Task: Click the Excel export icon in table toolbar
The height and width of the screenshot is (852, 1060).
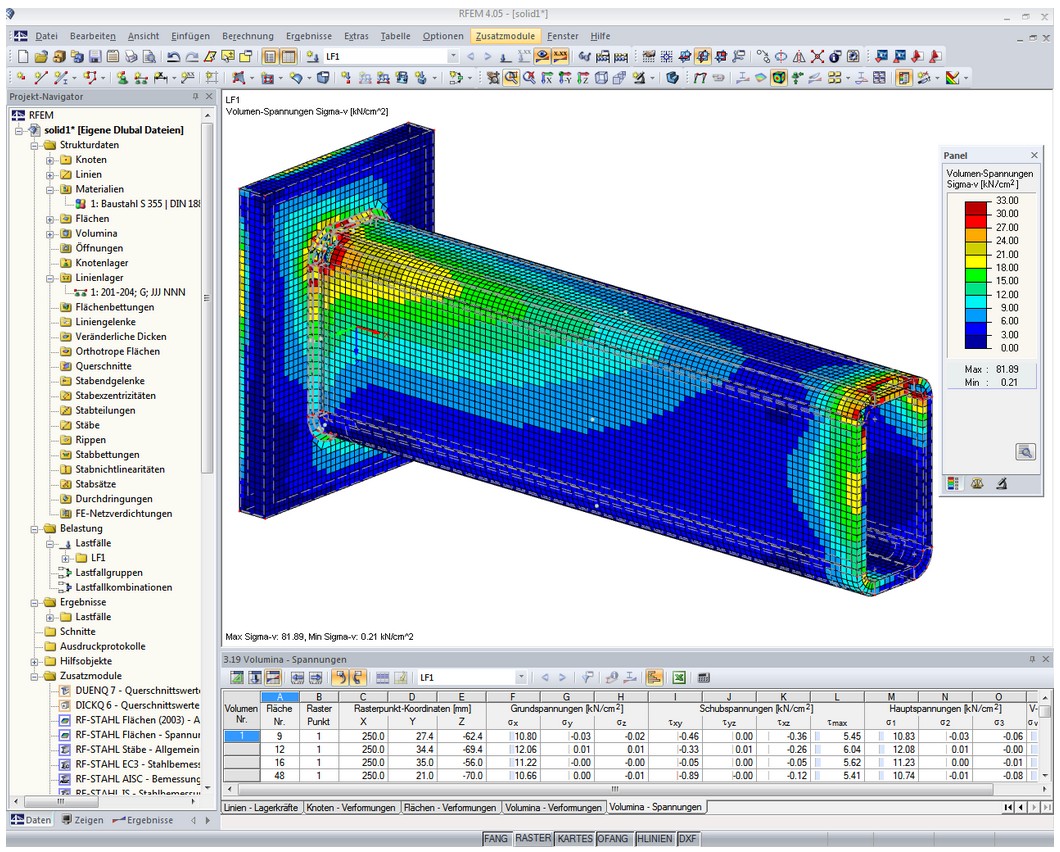Action: 679,677
